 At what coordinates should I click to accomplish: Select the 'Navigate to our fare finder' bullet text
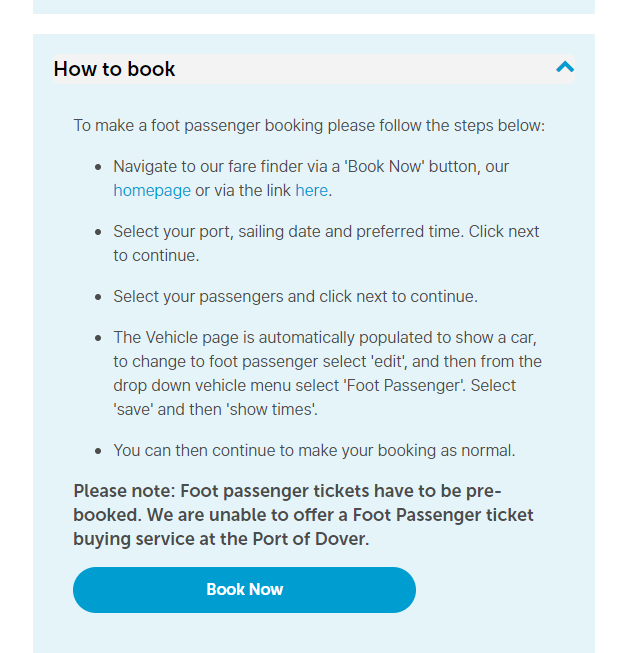point(311,179)
